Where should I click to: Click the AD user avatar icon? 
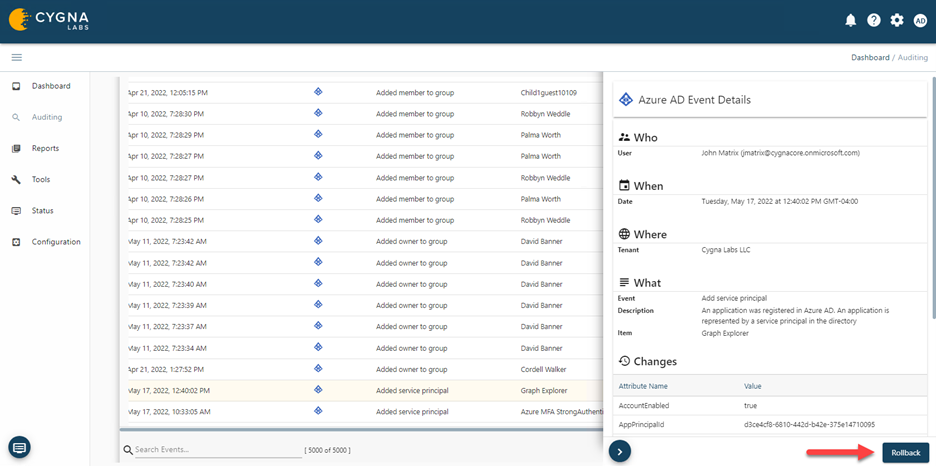click(920, 20)
